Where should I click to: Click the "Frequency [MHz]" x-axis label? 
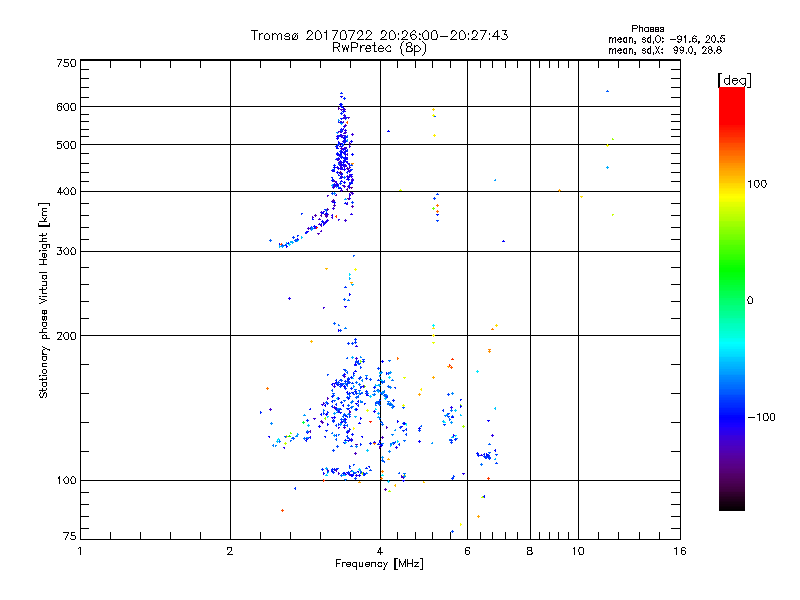click(379, 564)
